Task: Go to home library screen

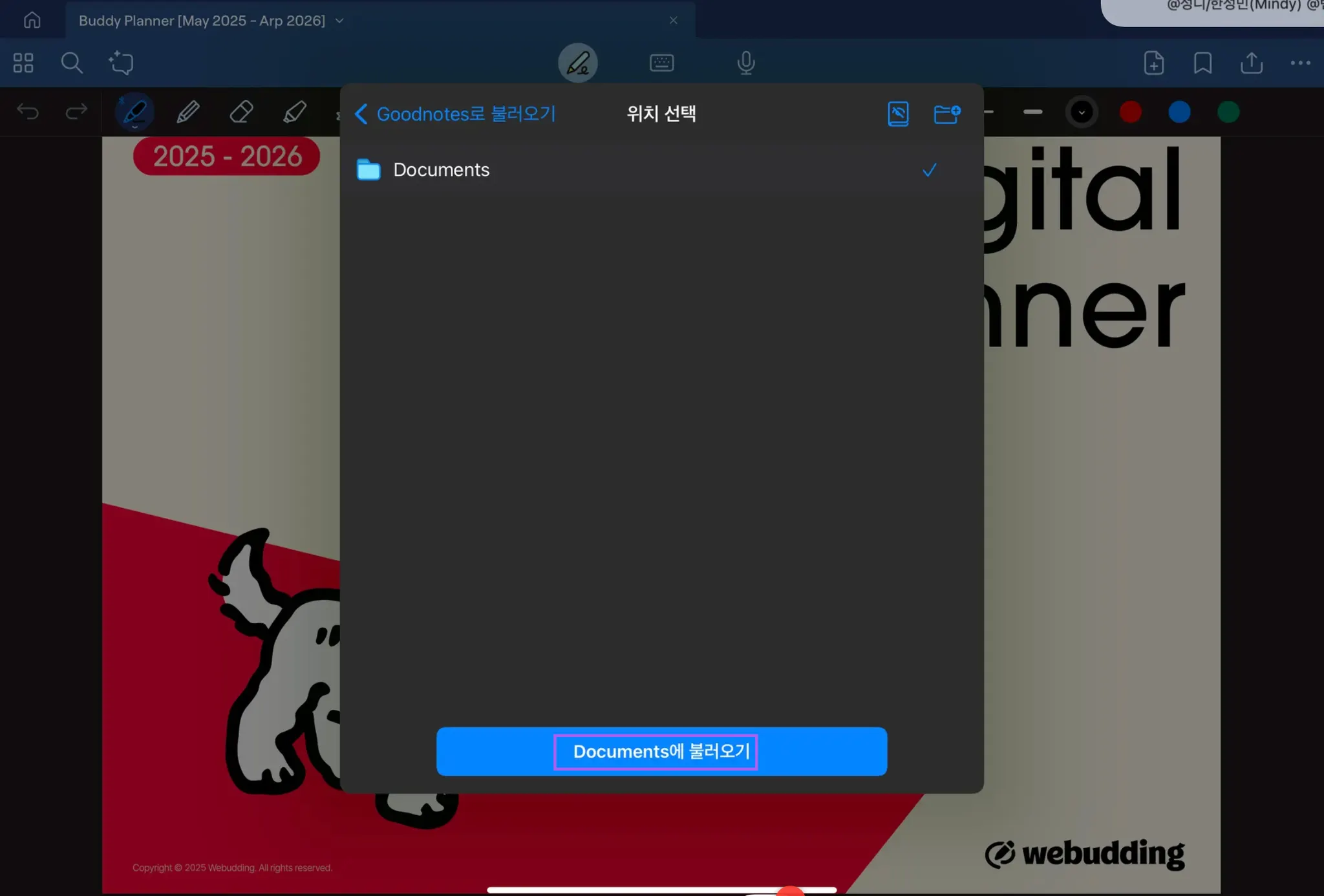Action: [32, 21]
